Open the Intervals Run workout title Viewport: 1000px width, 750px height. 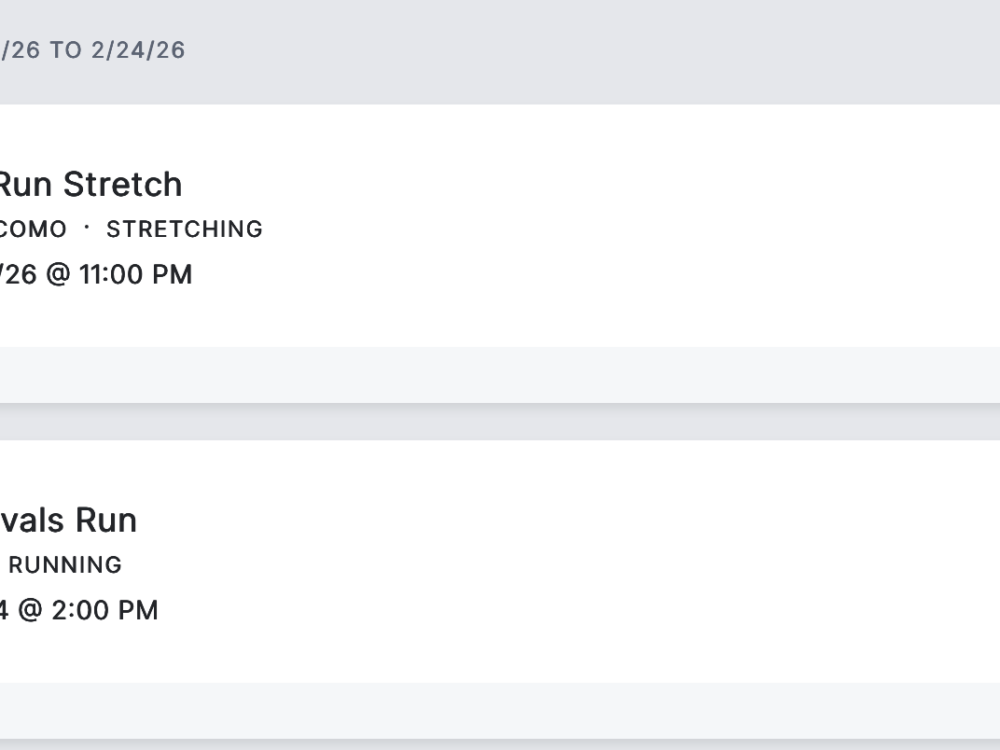tap(68, 520)
